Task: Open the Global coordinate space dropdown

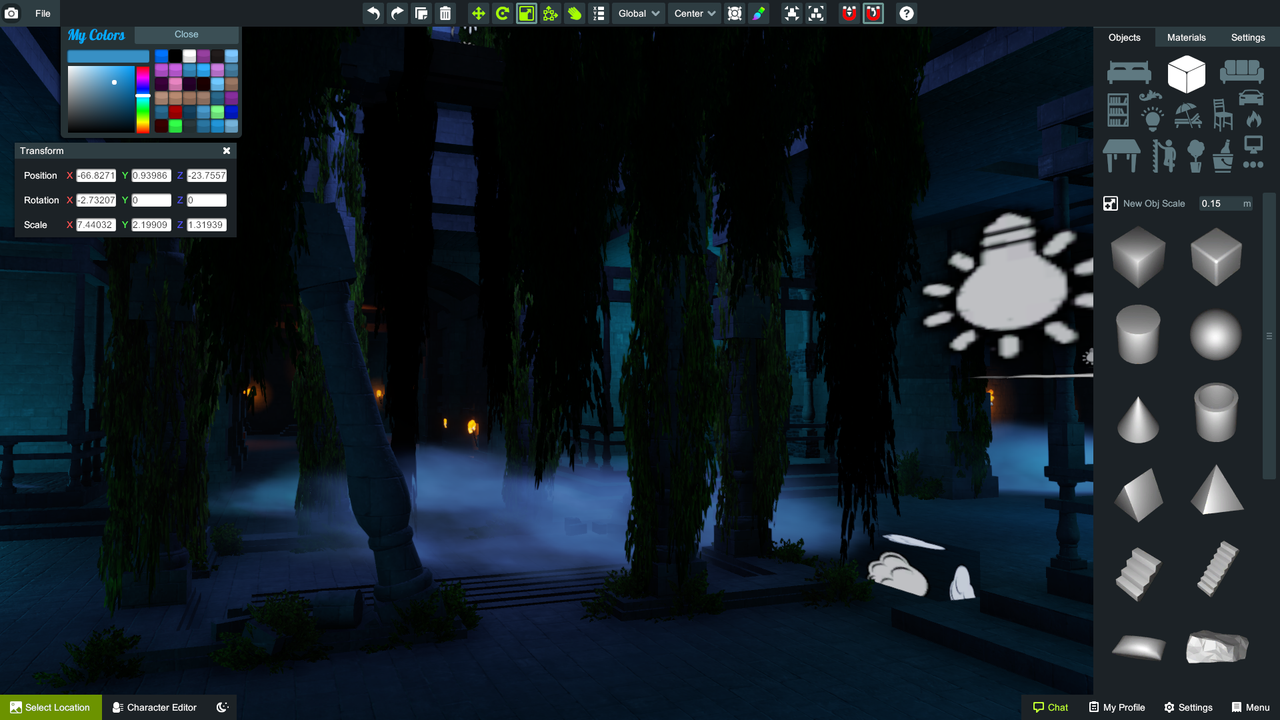Action: (639, 13)
